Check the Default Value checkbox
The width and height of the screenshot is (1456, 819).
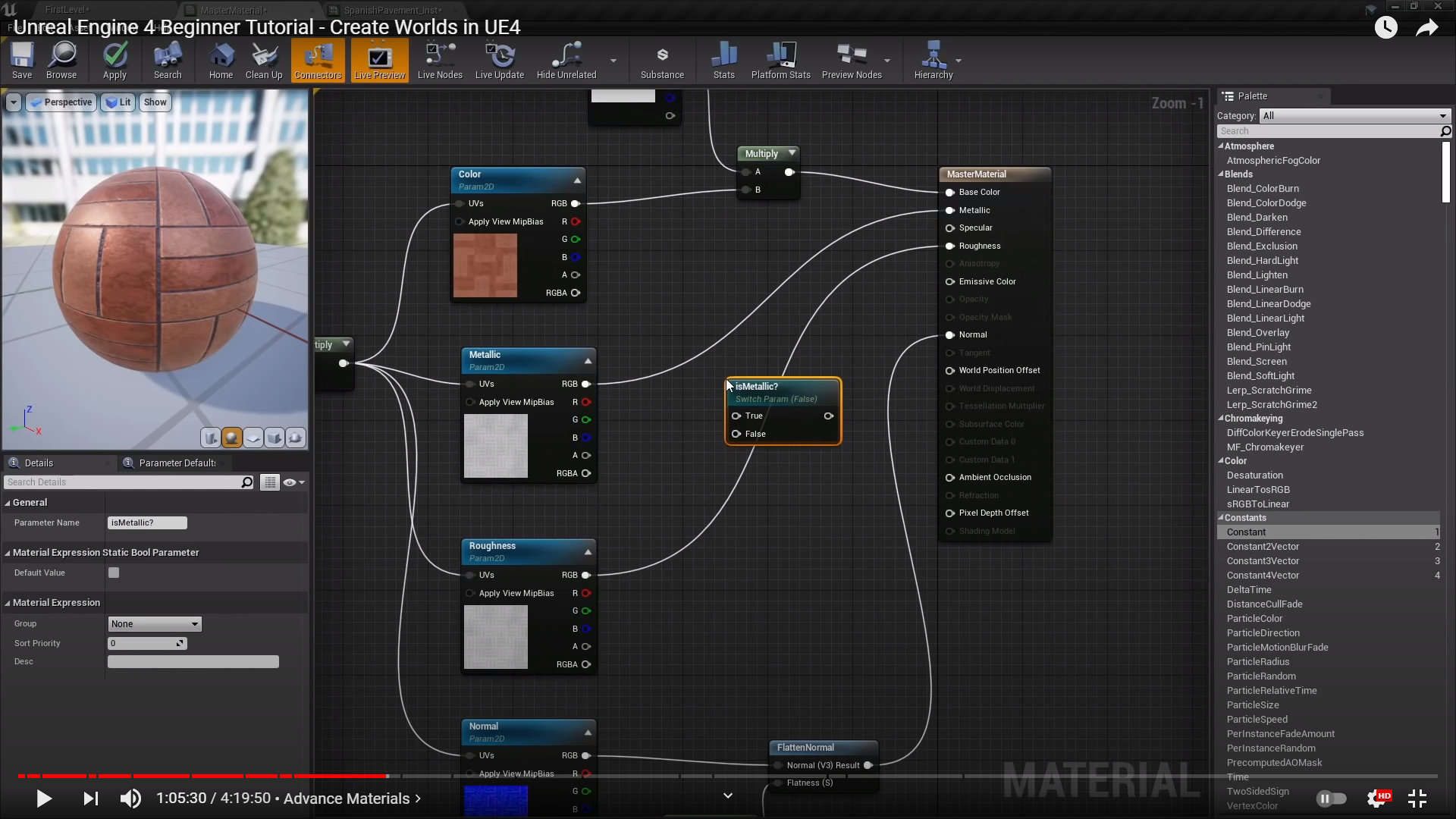click(x=114, y=573)
